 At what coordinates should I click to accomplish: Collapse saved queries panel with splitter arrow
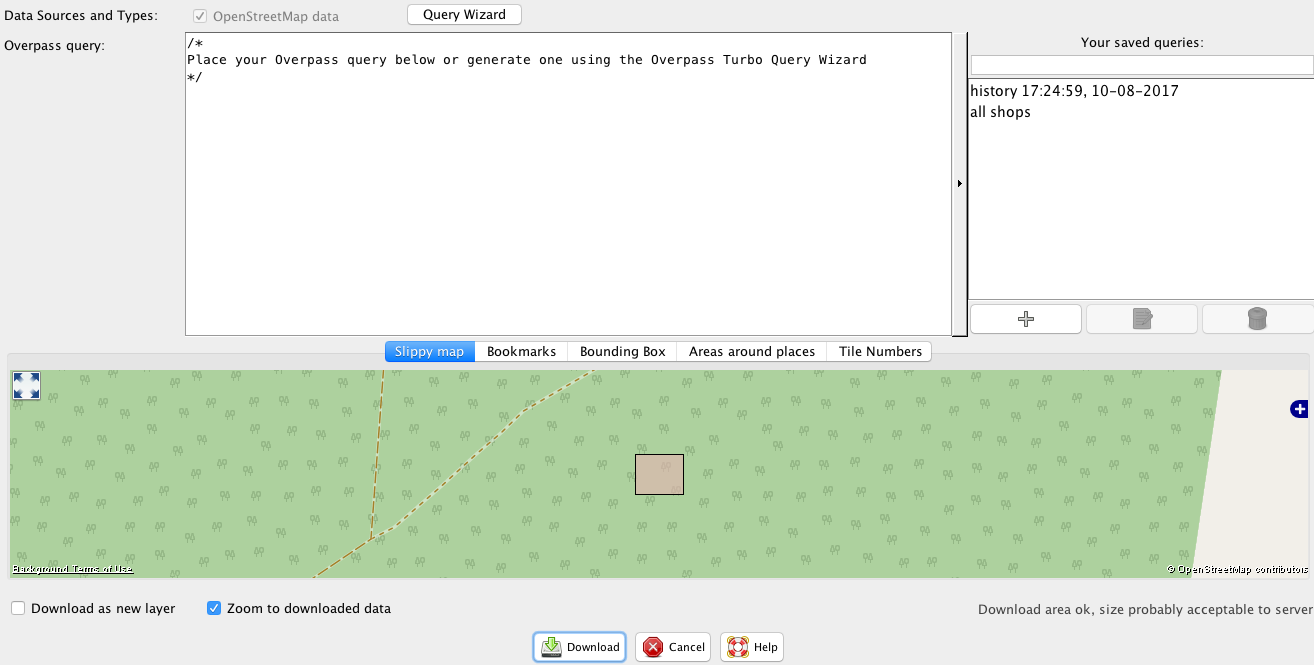960,184
